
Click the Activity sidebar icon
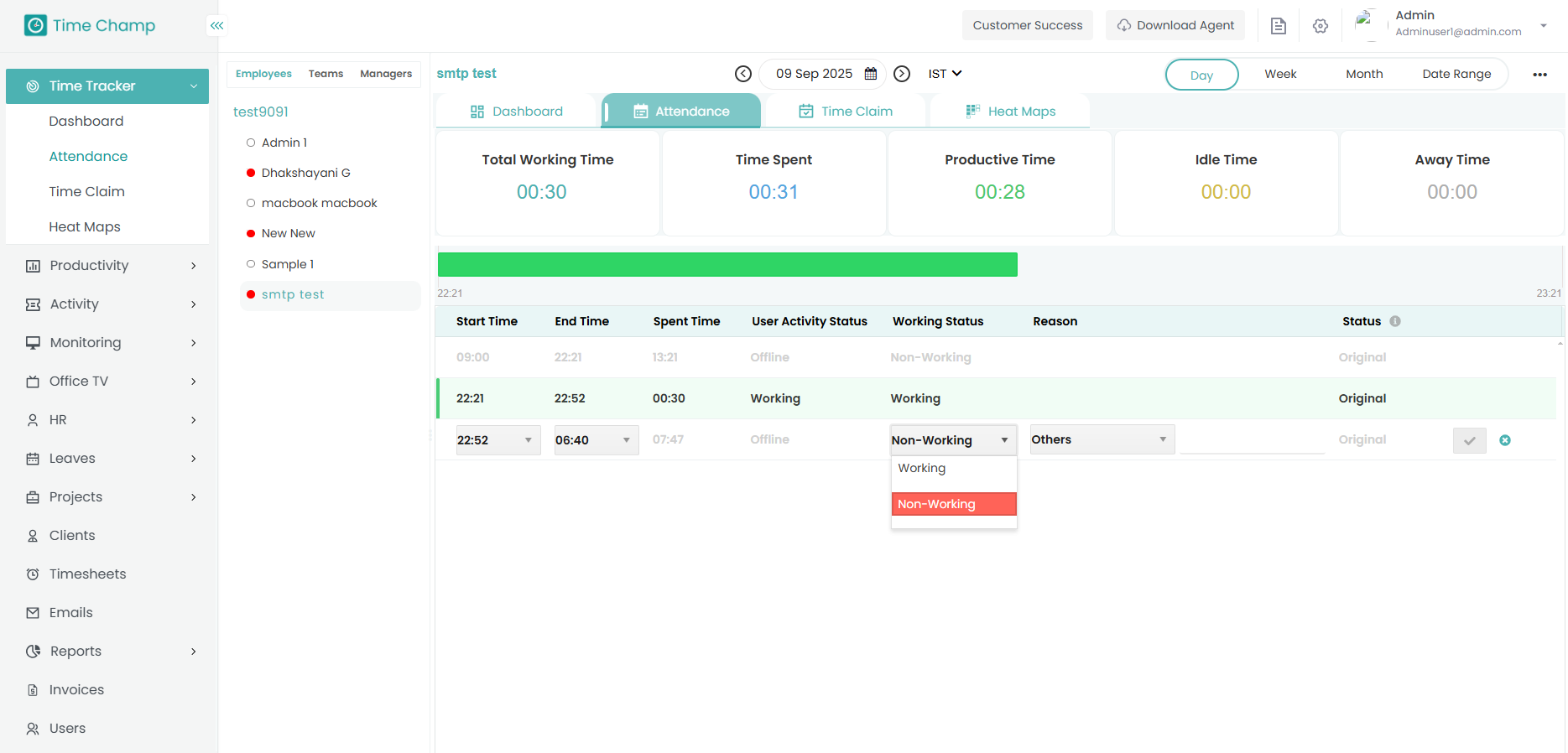(x=33, y=304)
